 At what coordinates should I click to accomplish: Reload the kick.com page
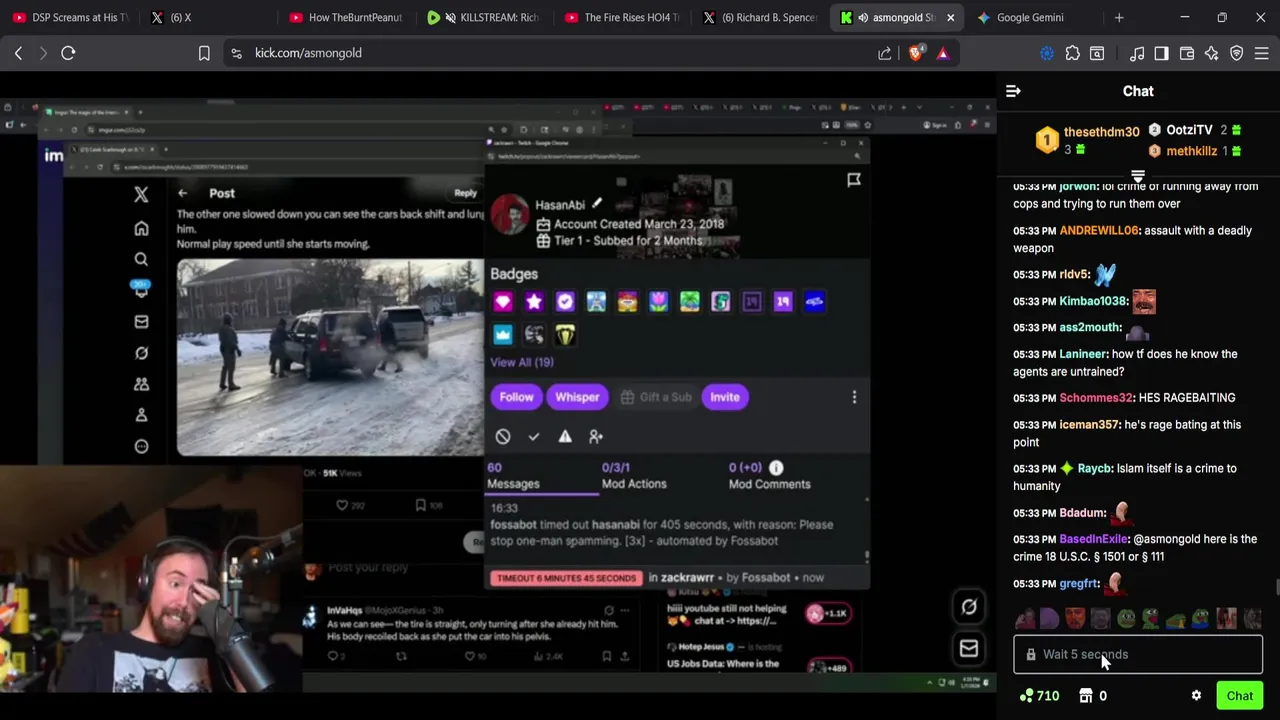coord(68,53)
